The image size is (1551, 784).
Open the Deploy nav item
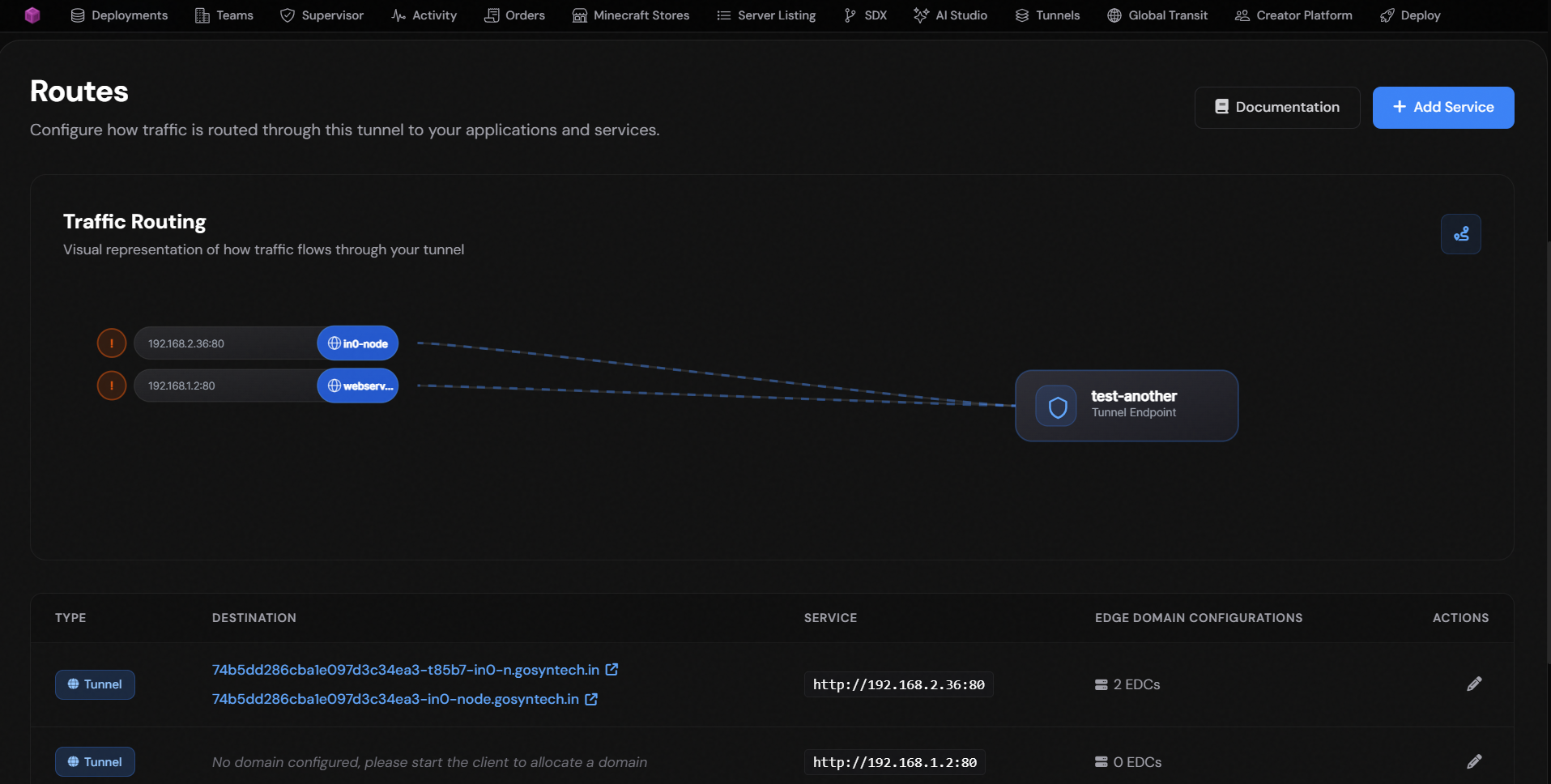tap(1410, 15)
